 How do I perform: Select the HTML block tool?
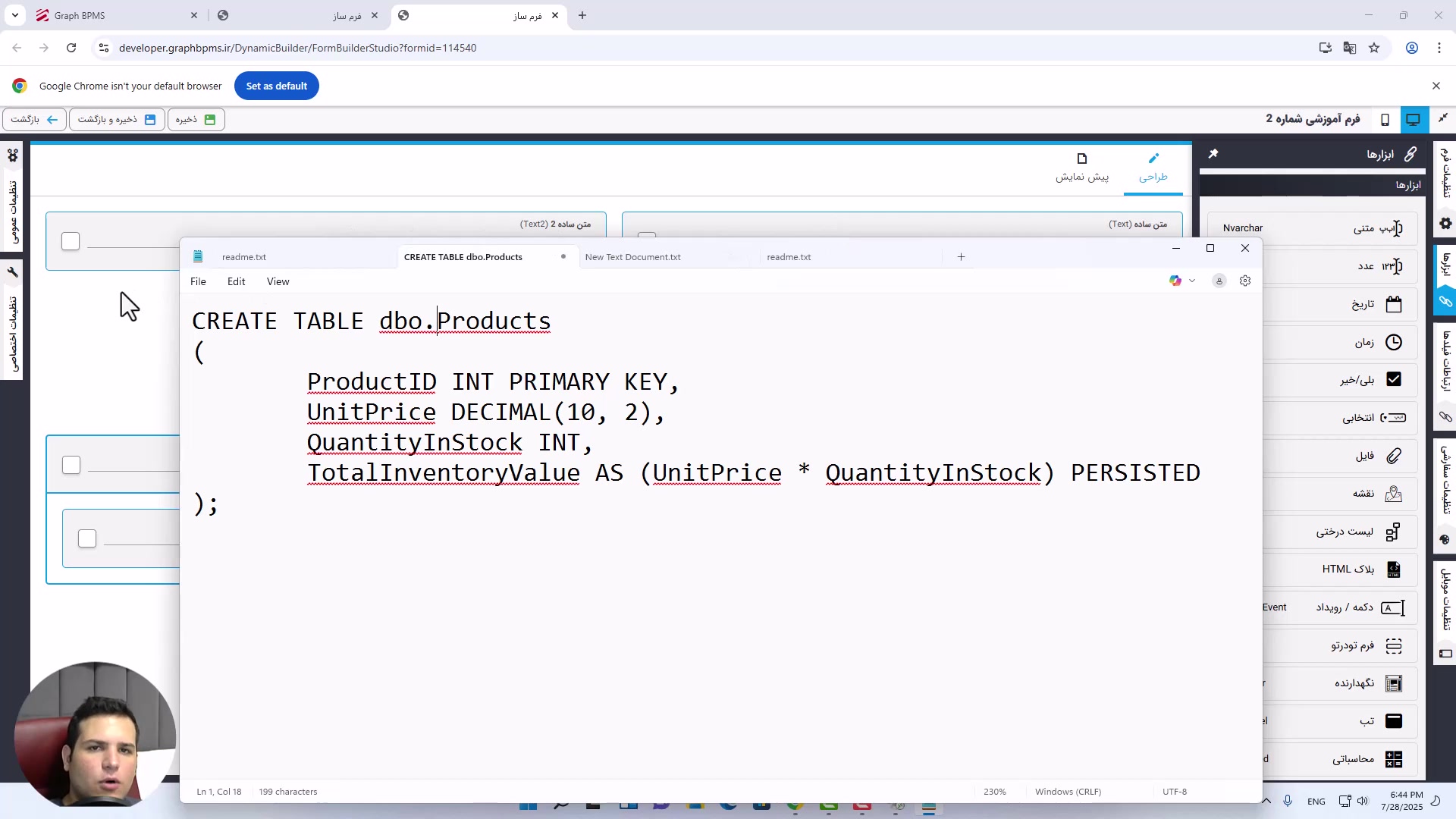tap(1393, 570)
